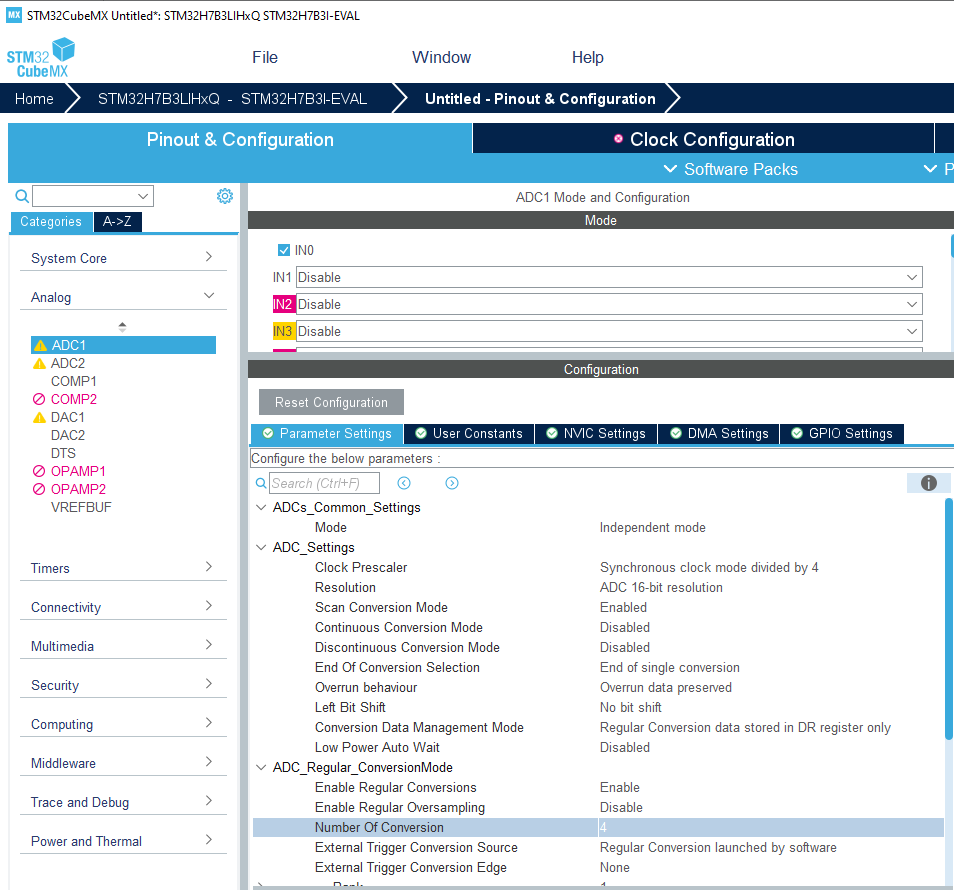Click the STM32H7B3LIHxQ board breadcrumb
This screenshot has height=890, width=954.
point(232,99)
